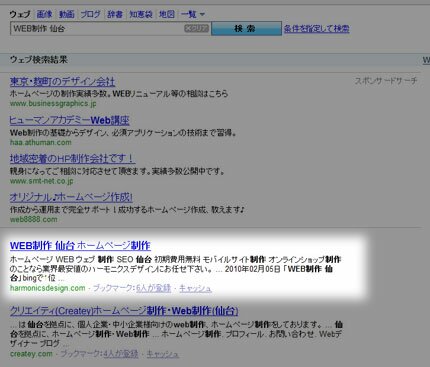Open sponsored link オリジナル♪ホームページ作成!

pyautogui.click(x=71, y=197)
